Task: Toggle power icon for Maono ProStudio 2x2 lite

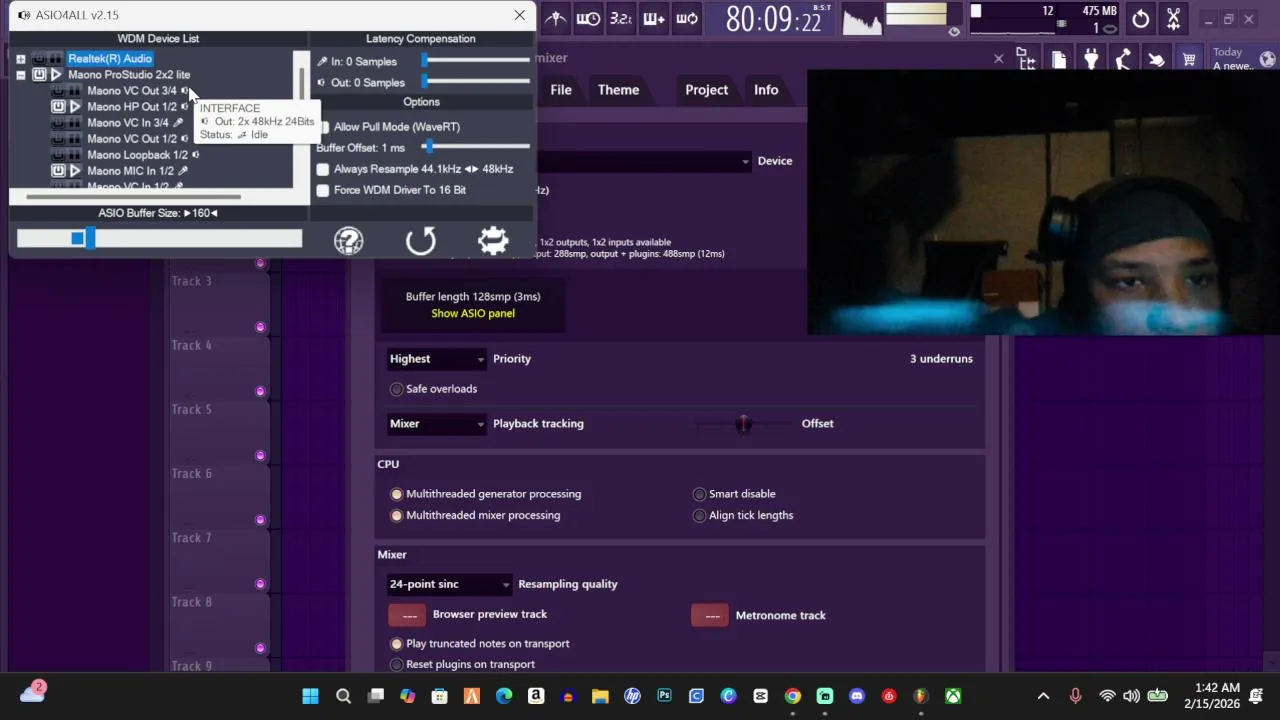Action: (x=39, y=75)
